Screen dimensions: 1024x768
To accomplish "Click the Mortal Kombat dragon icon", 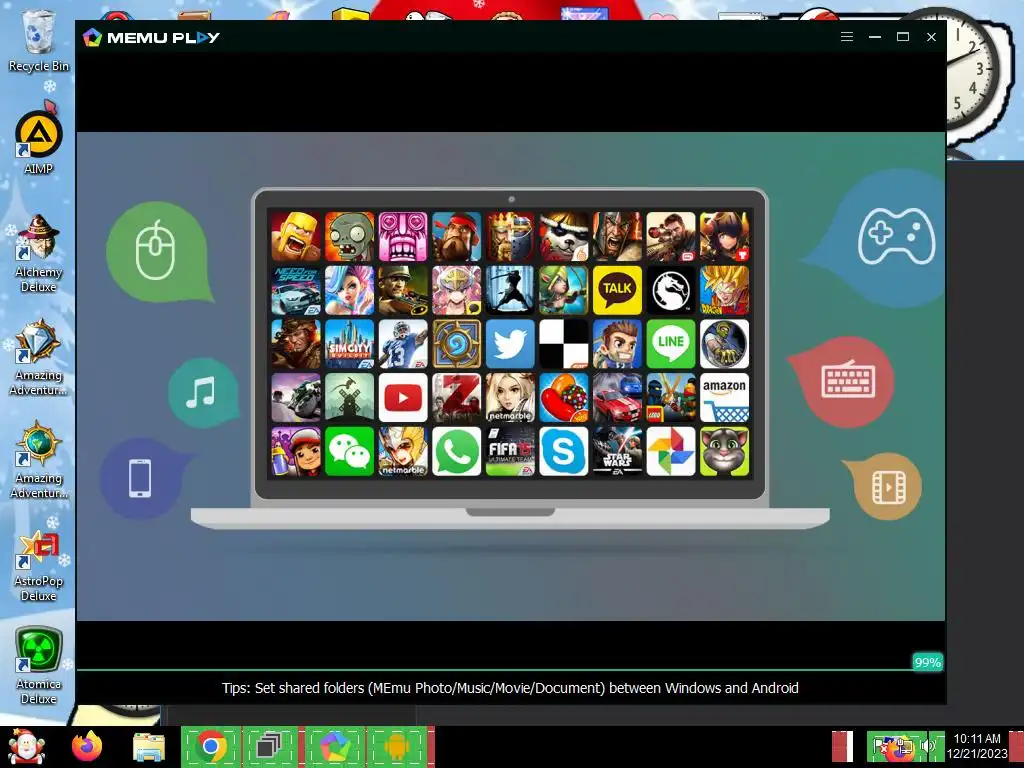I will pos(671,289).
